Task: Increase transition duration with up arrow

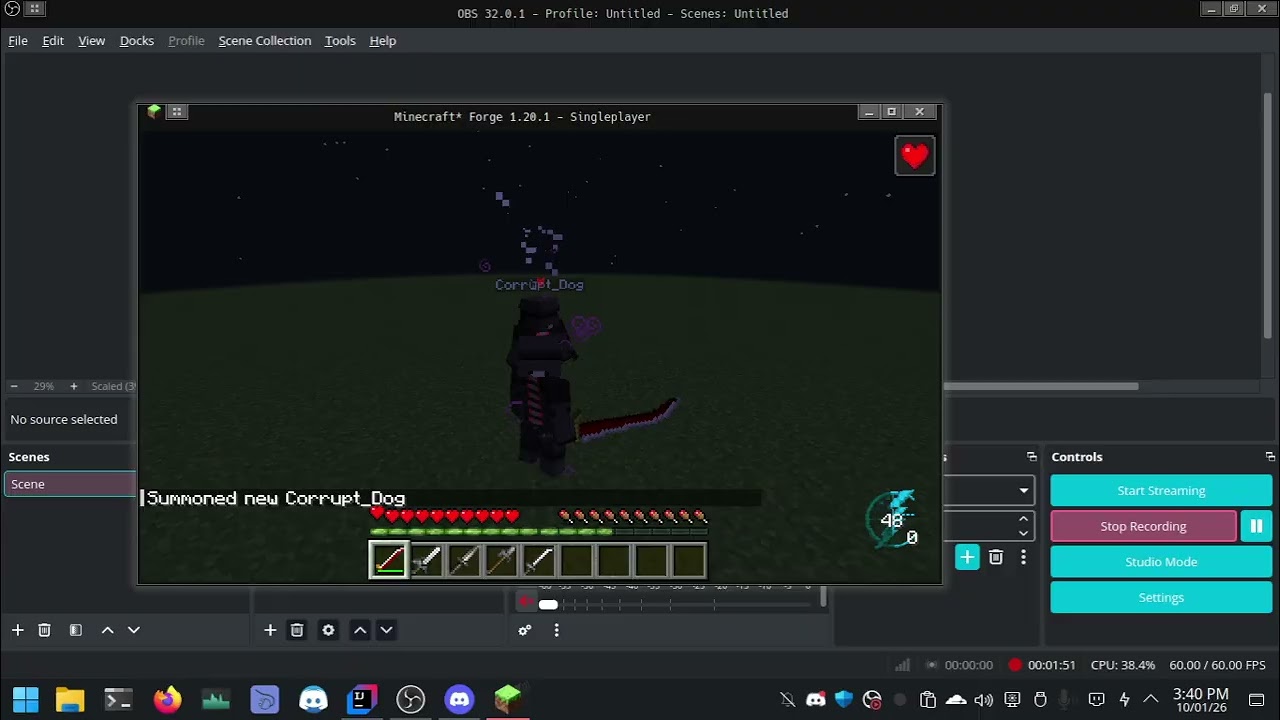Action: (1023, 518)
